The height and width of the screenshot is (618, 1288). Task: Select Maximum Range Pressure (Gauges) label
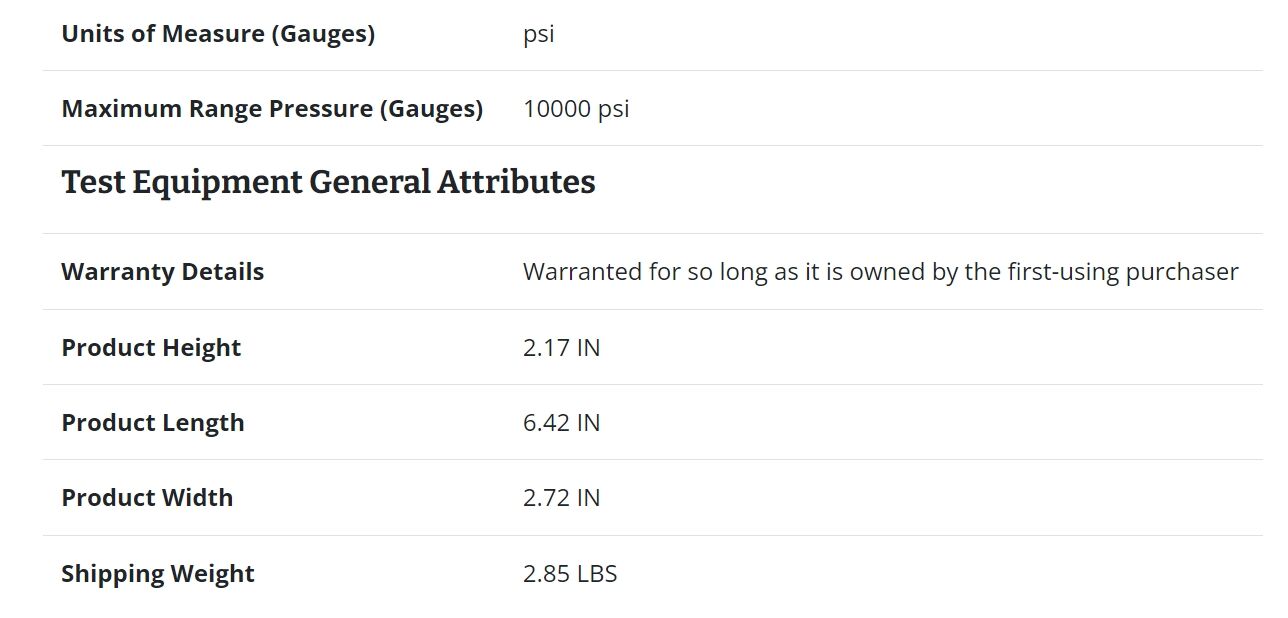[x=272, y=109]
